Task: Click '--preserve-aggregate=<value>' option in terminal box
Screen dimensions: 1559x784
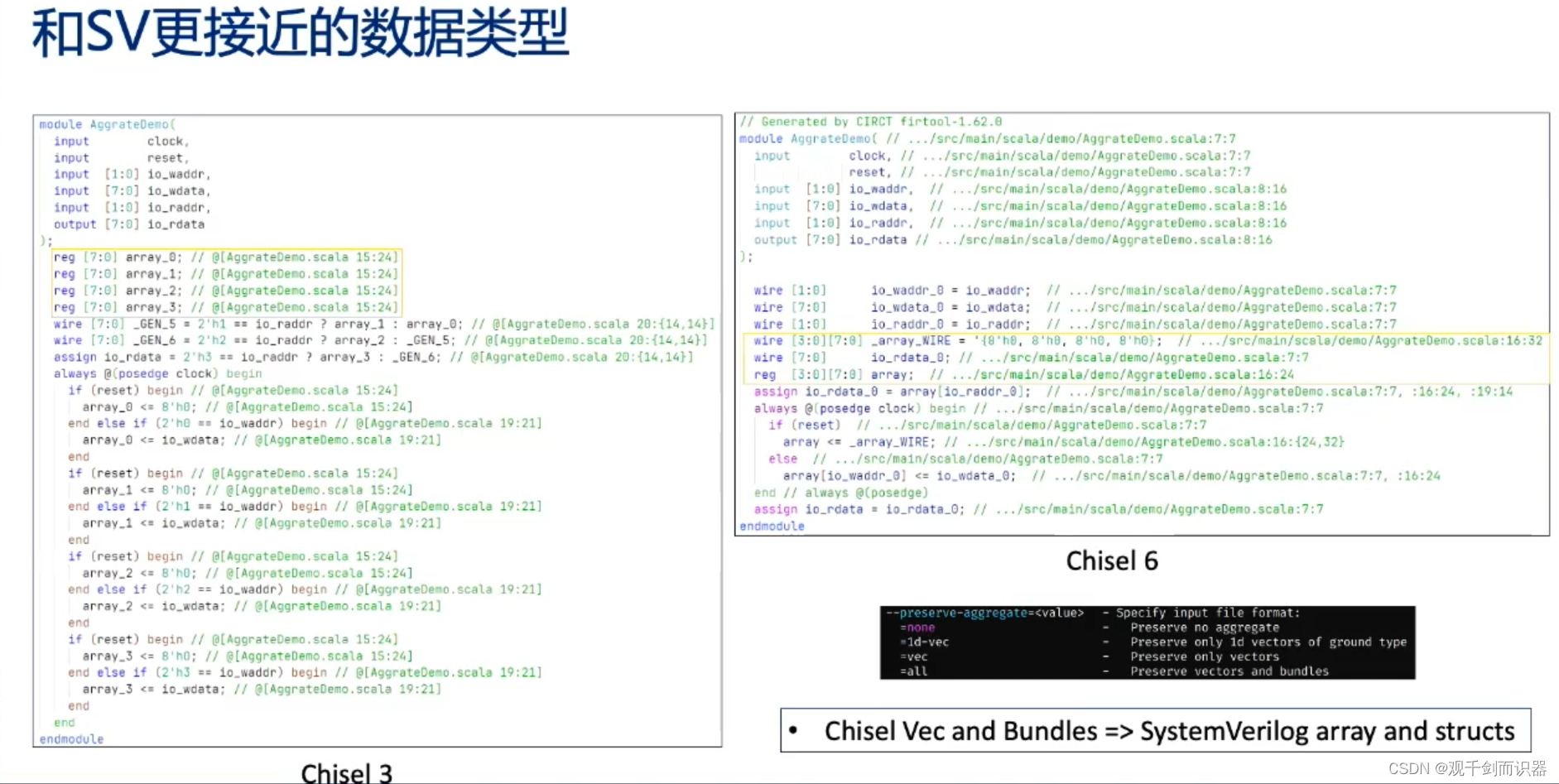Action: click(x=984, y=613)
